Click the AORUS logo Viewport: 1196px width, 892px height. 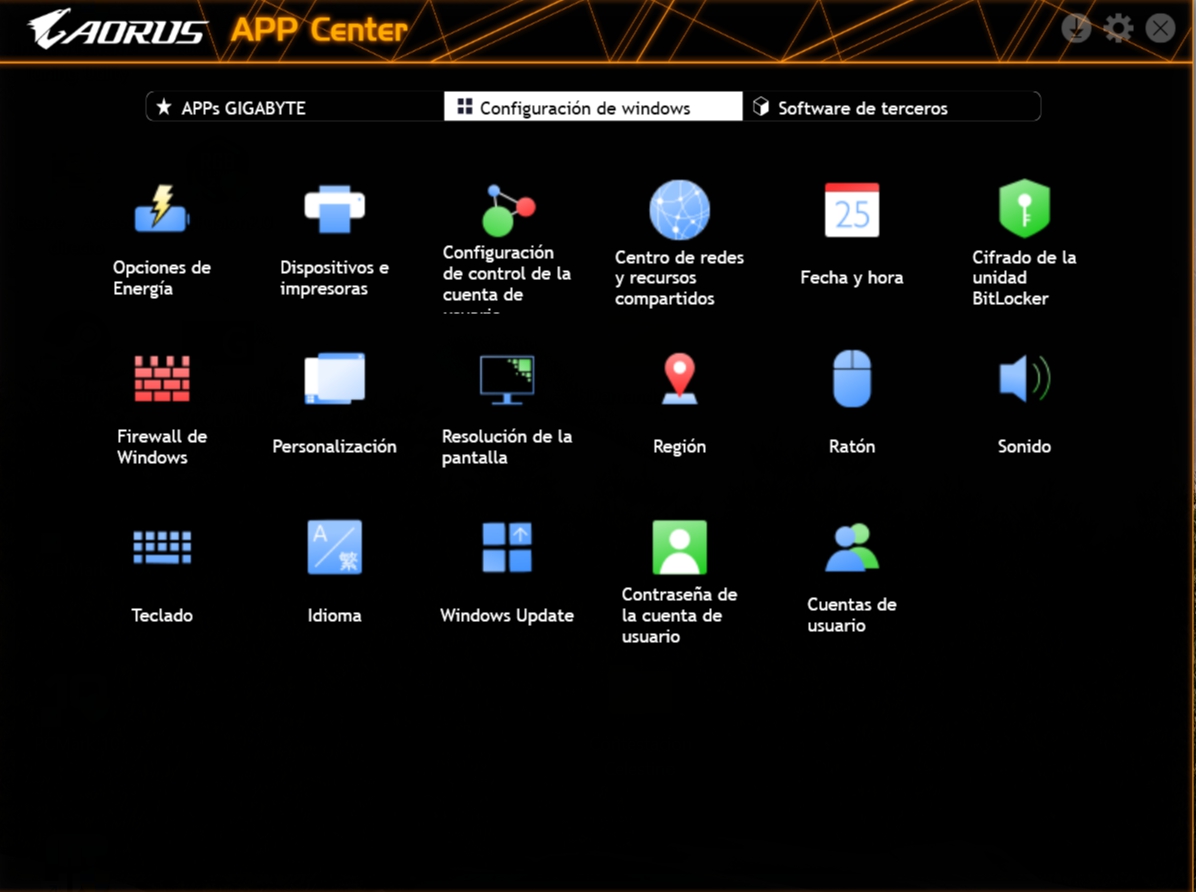tap(117, 29)
